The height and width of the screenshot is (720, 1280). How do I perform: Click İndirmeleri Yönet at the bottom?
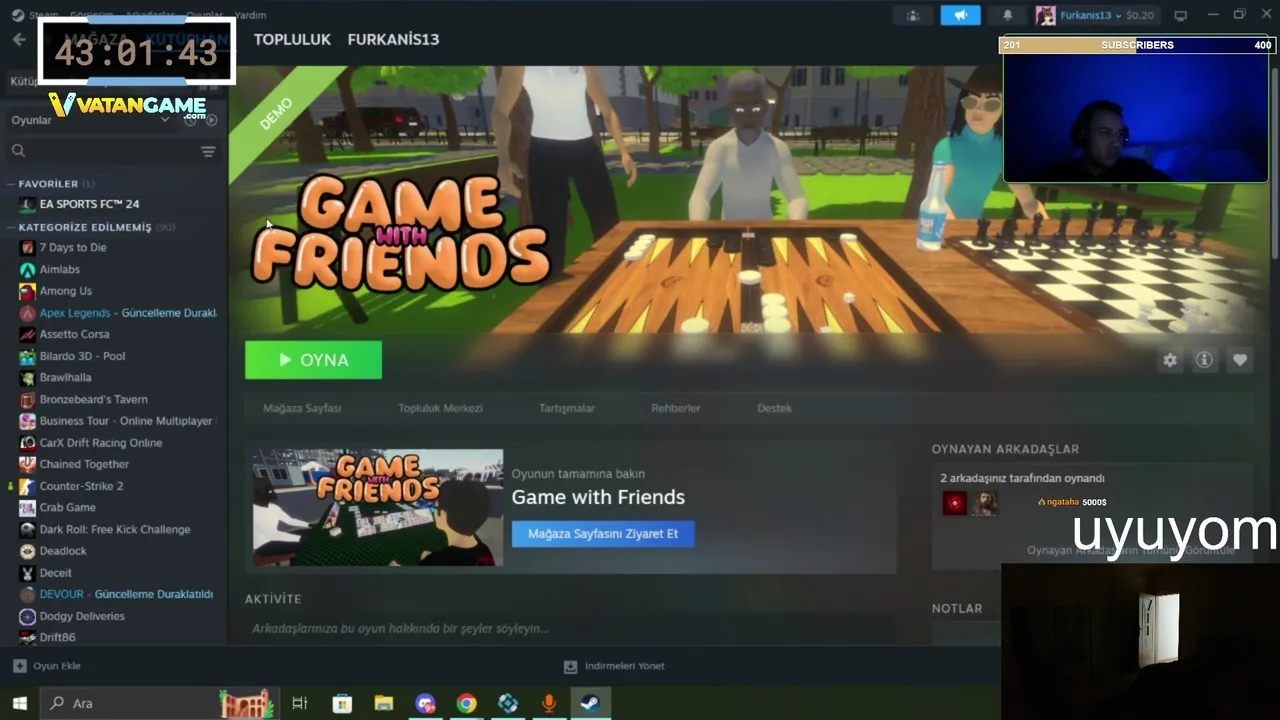tap(614, 666)
